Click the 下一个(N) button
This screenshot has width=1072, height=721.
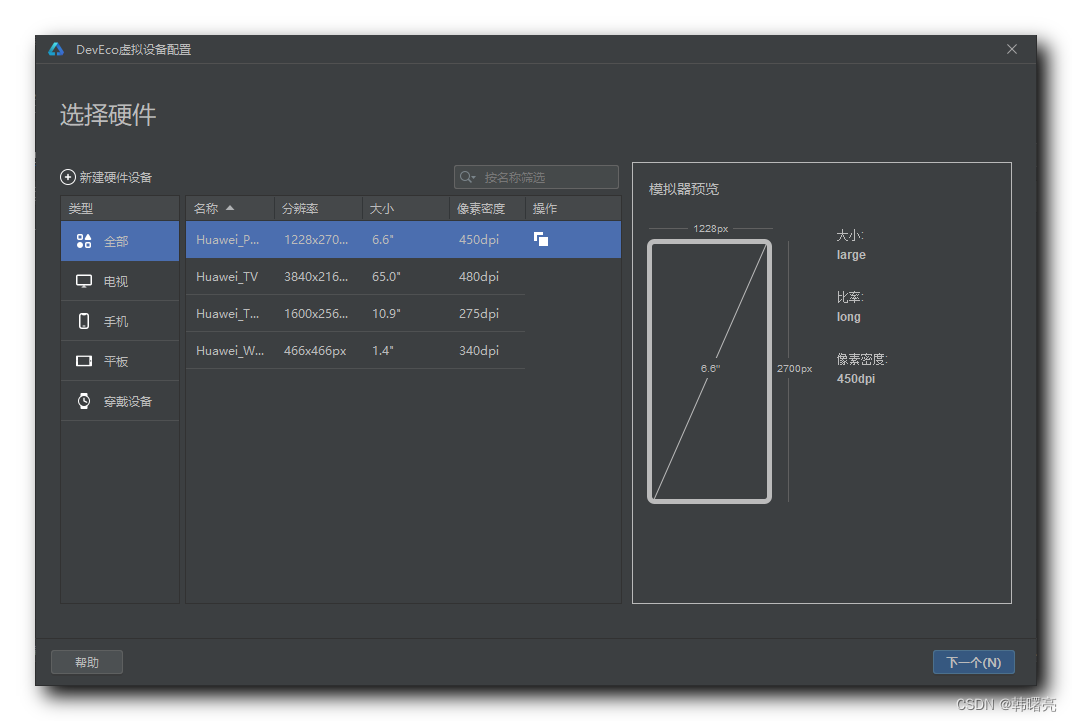click(974, 662)
